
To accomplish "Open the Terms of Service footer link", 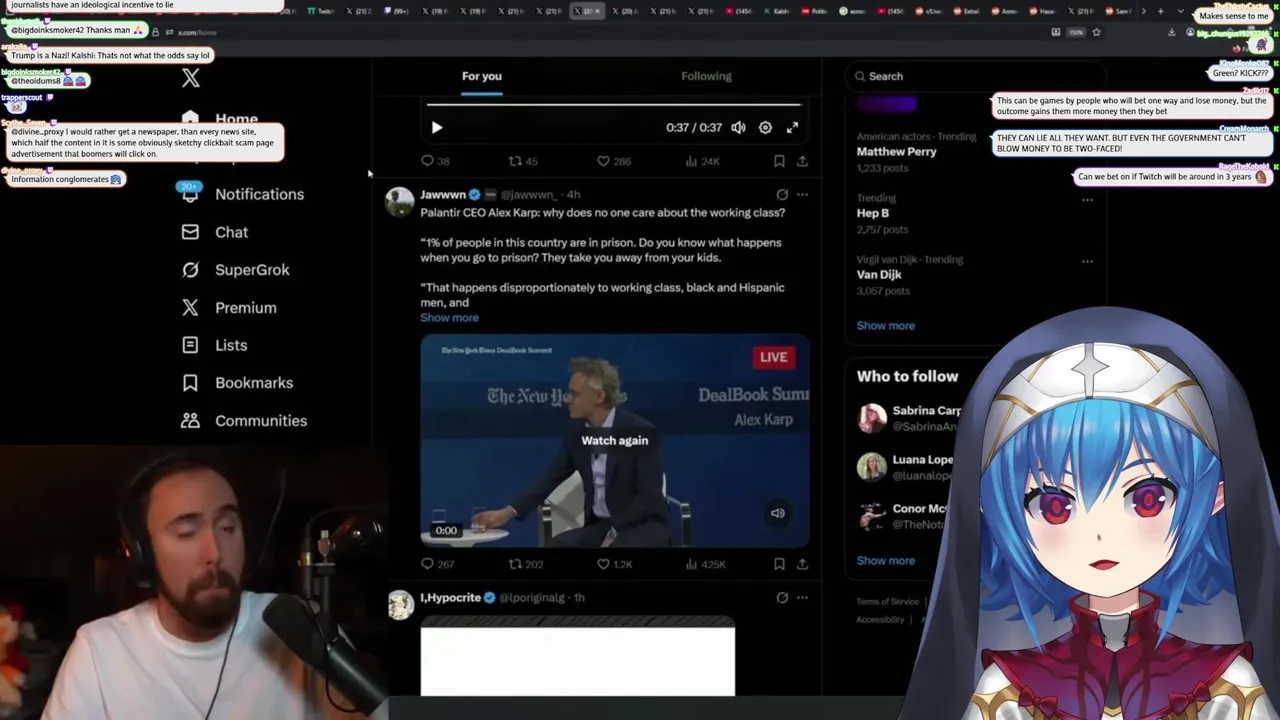I will 887,602.
